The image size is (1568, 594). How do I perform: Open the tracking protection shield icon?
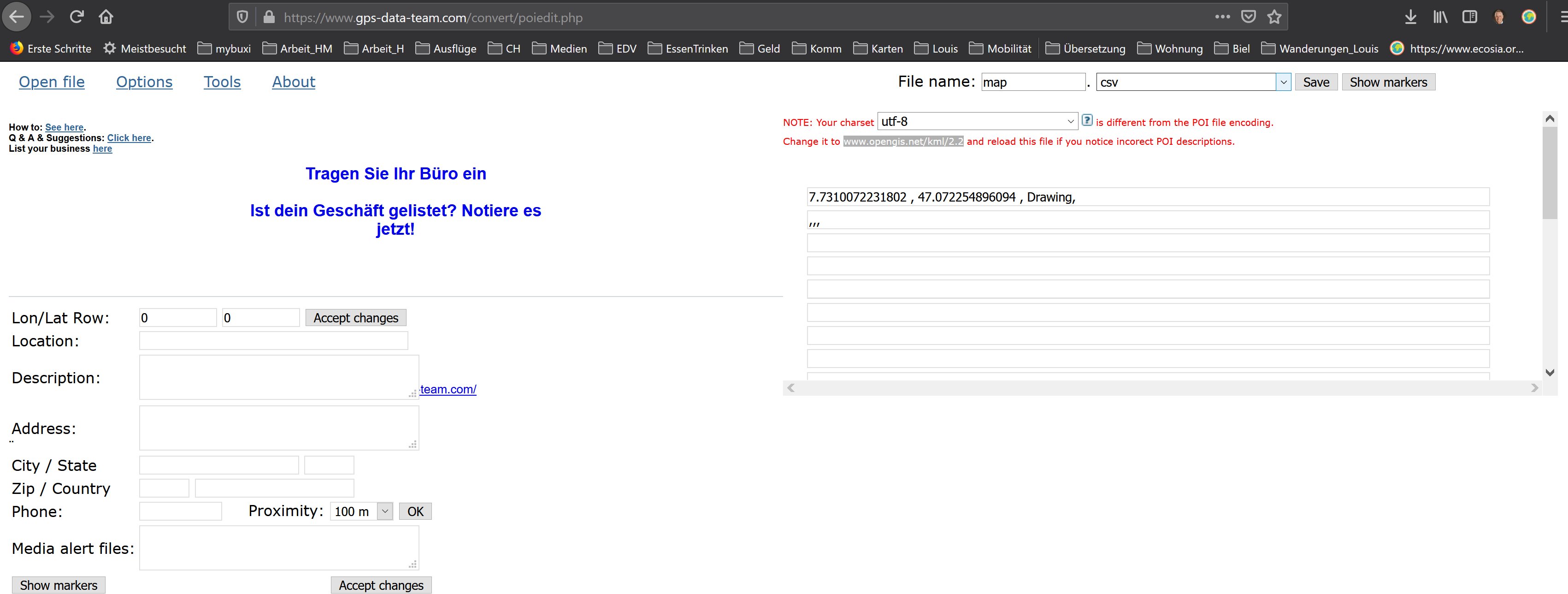(242, 17)
